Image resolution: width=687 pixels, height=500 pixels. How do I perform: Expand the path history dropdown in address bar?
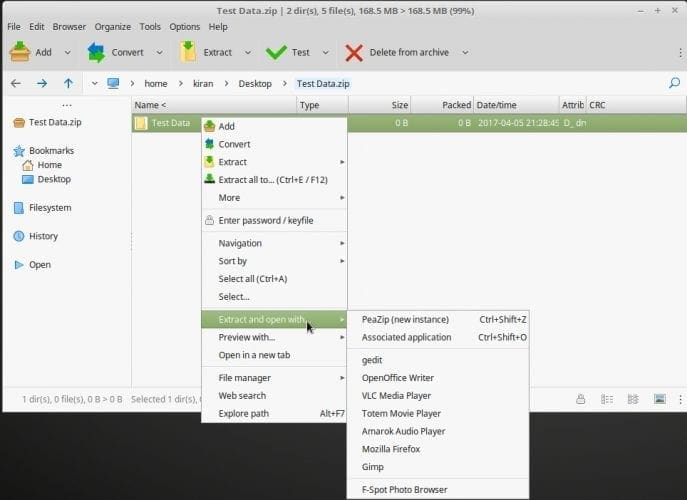pyautogui.click(x=94, y=84)
